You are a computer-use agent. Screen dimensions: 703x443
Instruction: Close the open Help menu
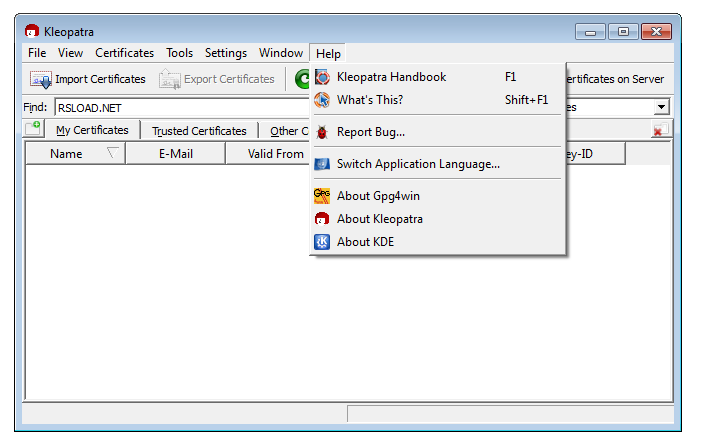[328, 54]
